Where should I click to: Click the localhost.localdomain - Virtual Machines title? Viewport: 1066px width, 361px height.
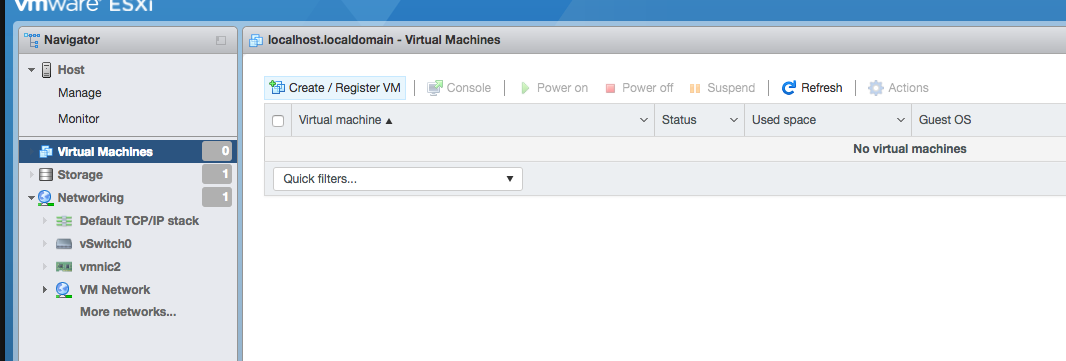tap(384, 40)
